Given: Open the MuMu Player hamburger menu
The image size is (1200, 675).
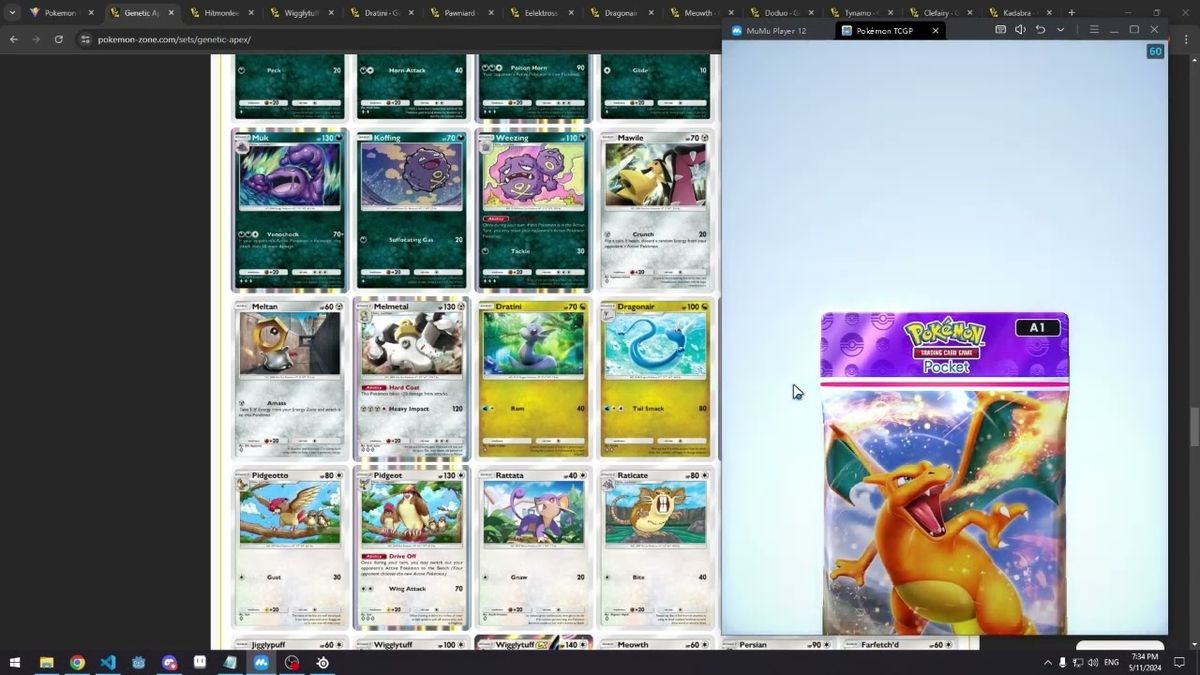Looking at the screenshot, I should point(1094,30).
